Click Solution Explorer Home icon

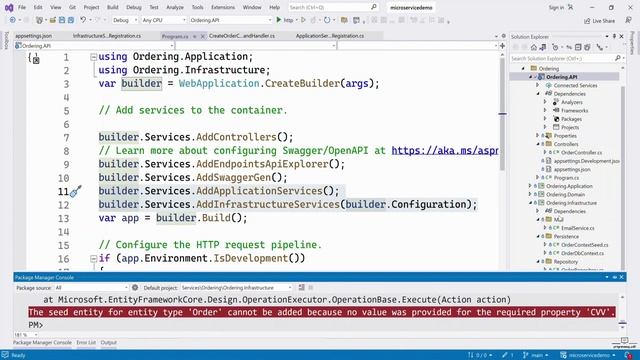tap(533, 47)
